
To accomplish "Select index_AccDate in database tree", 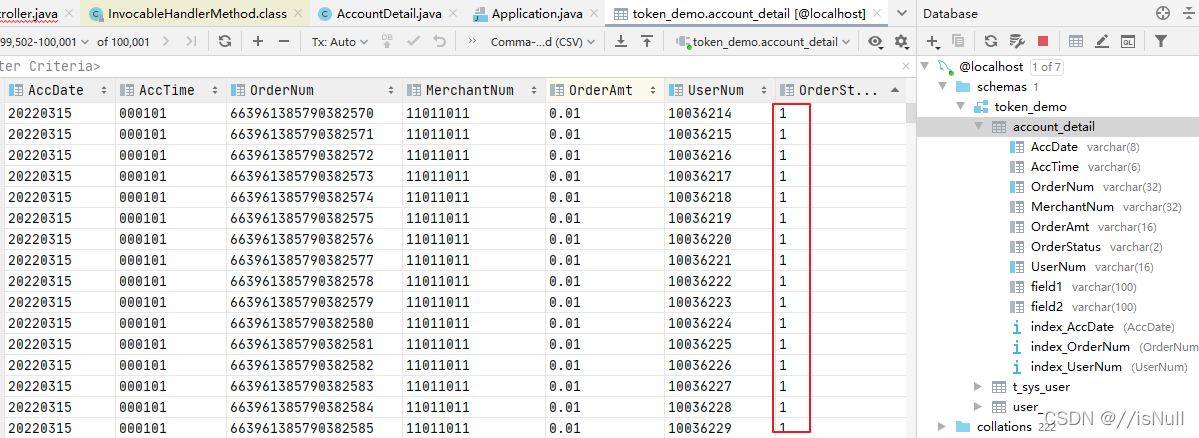I will (1072, 327).
